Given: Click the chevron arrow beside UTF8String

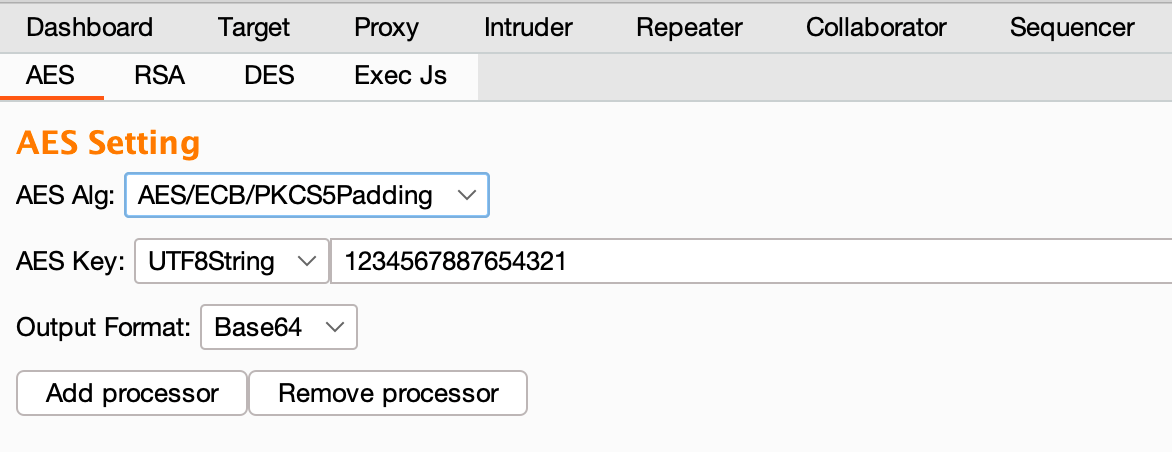Looking at the screenshot, I should (x=306, y=262).
